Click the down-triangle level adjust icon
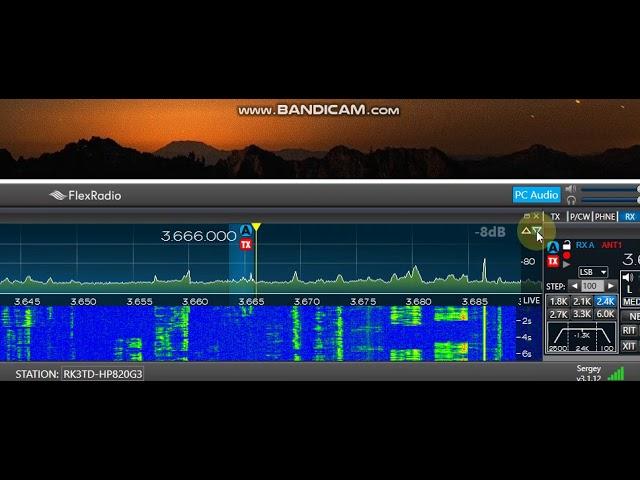This screenshot has height=480, width=640. [x=536, y=231]
